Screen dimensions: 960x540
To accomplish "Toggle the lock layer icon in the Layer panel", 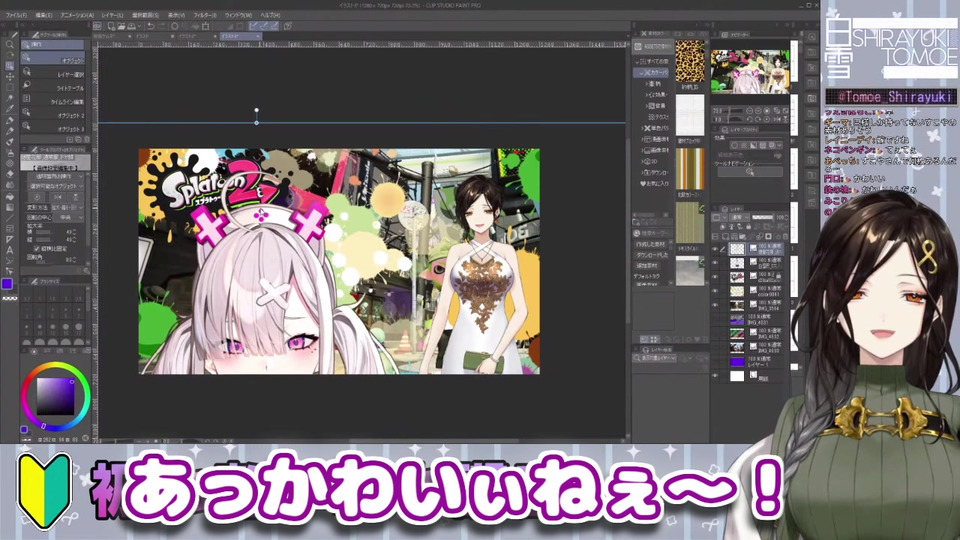I will coord(748,227).
